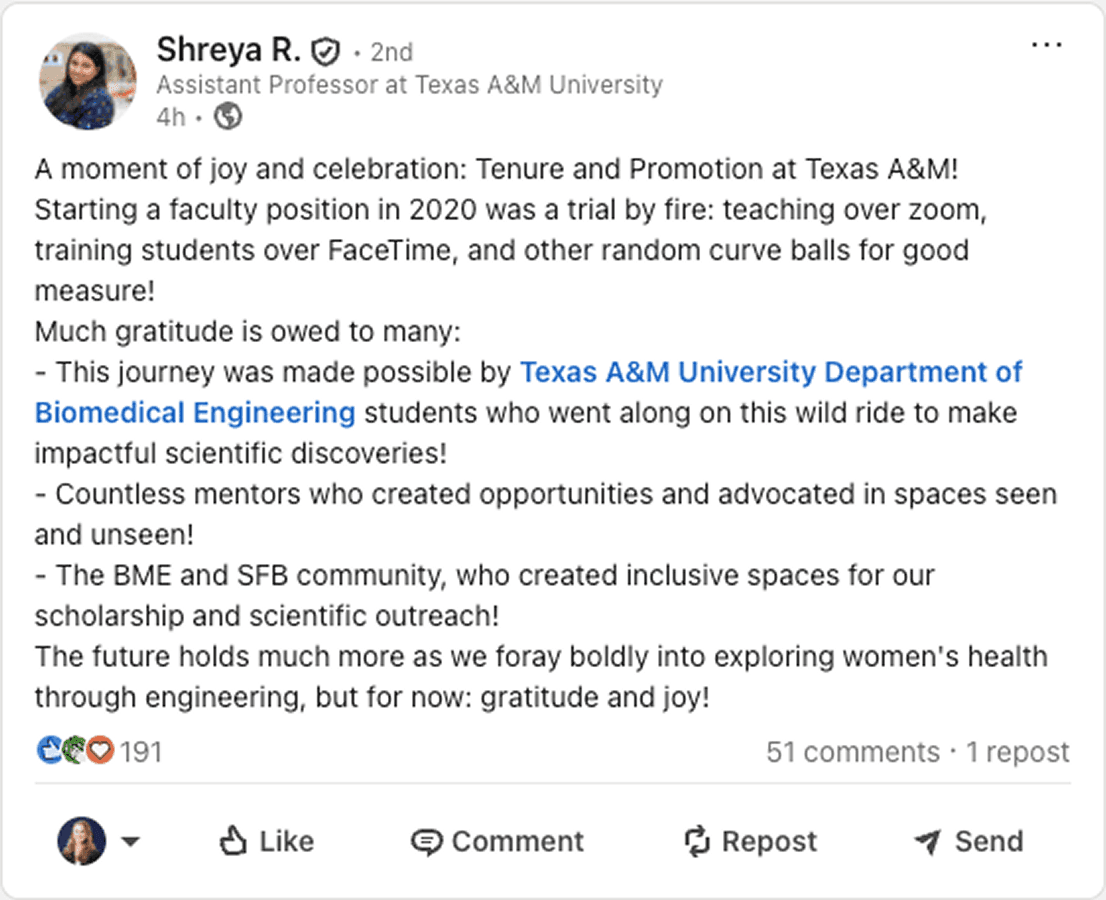The height and width of the screenshot is (900, 1106).
Task: Expand the react-as profile dropdown arrow
Action: [130, 841]
